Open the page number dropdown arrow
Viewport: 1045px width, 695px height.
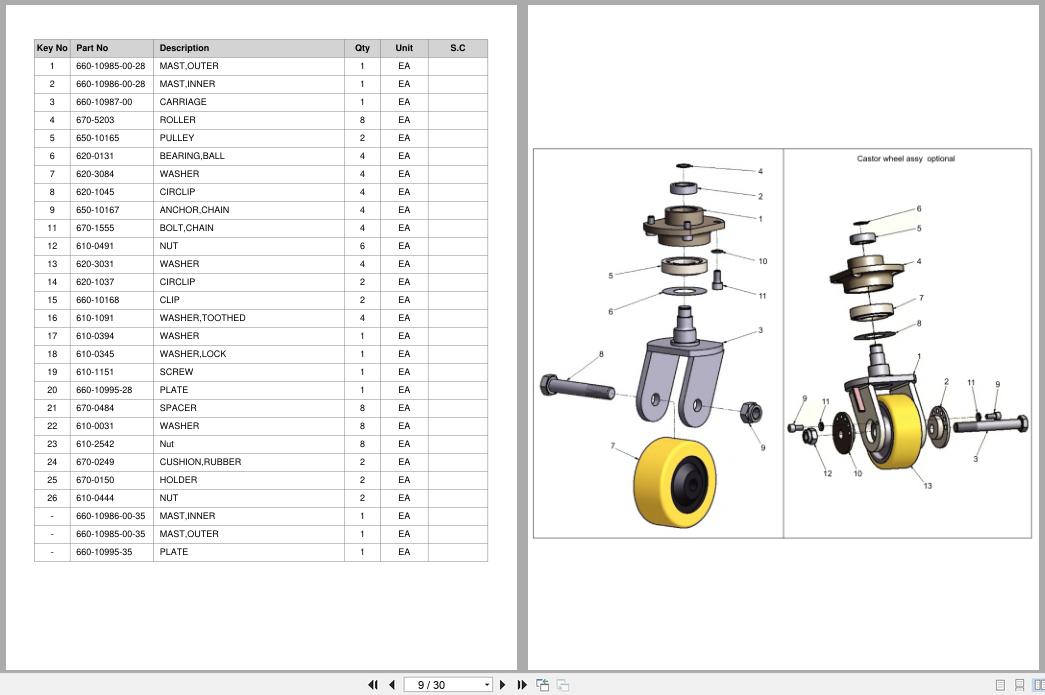[487, 685]
